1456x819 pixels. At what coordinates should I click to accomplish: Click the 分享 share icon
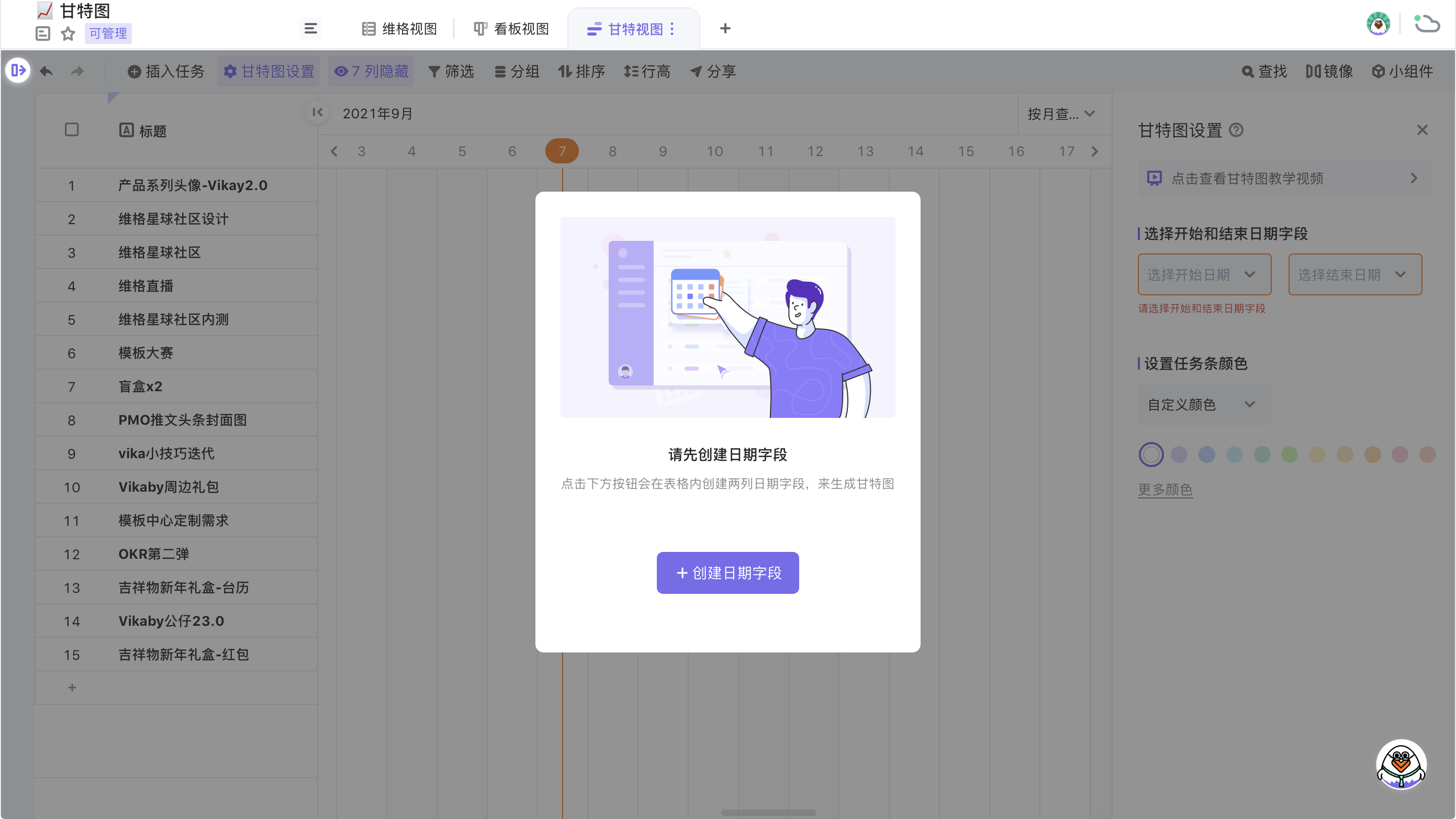pyautogui.click(x=712, y=71)
